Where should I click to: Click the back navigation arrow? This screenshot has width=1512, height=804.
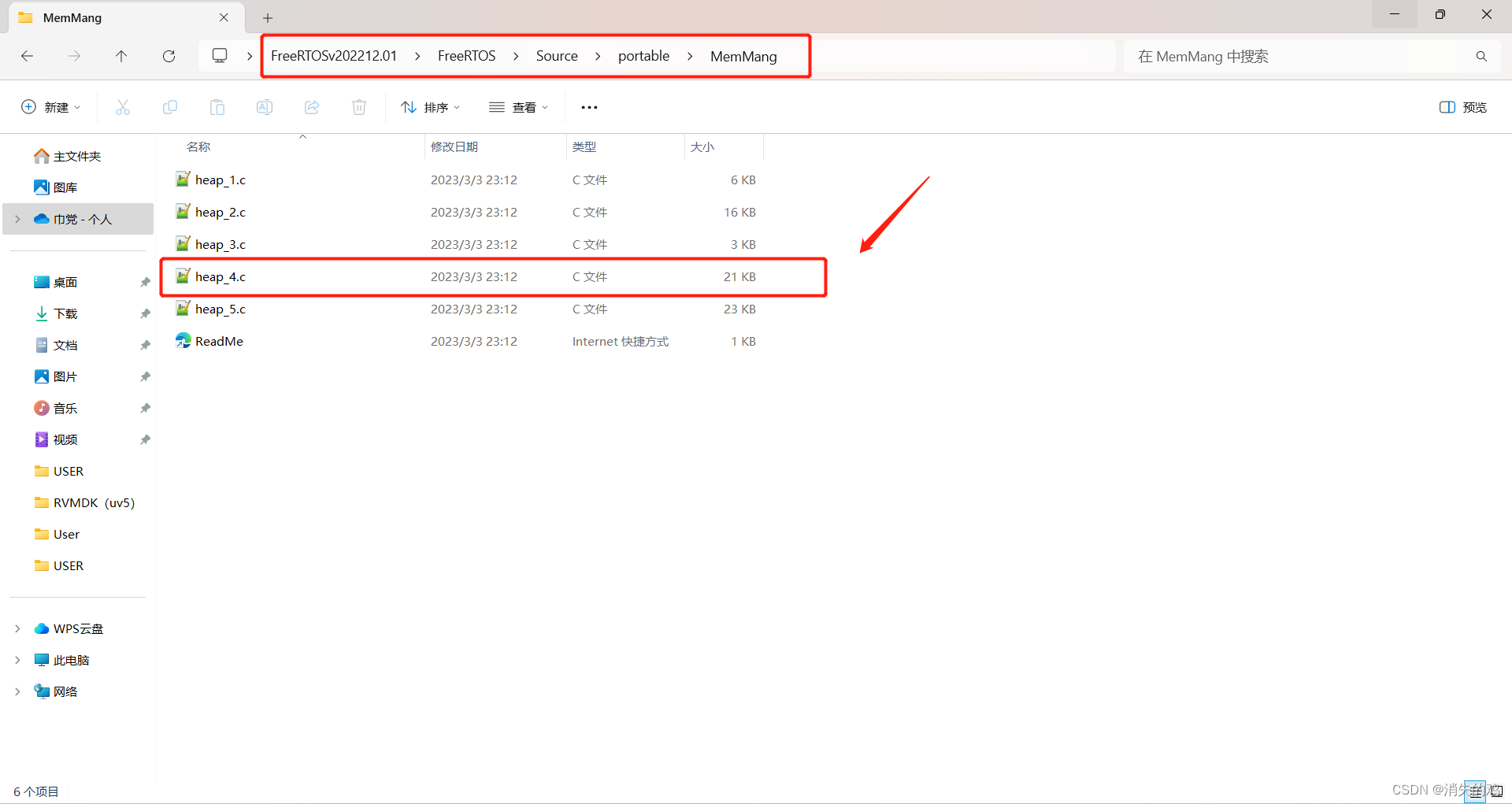[x=27, y=56]
